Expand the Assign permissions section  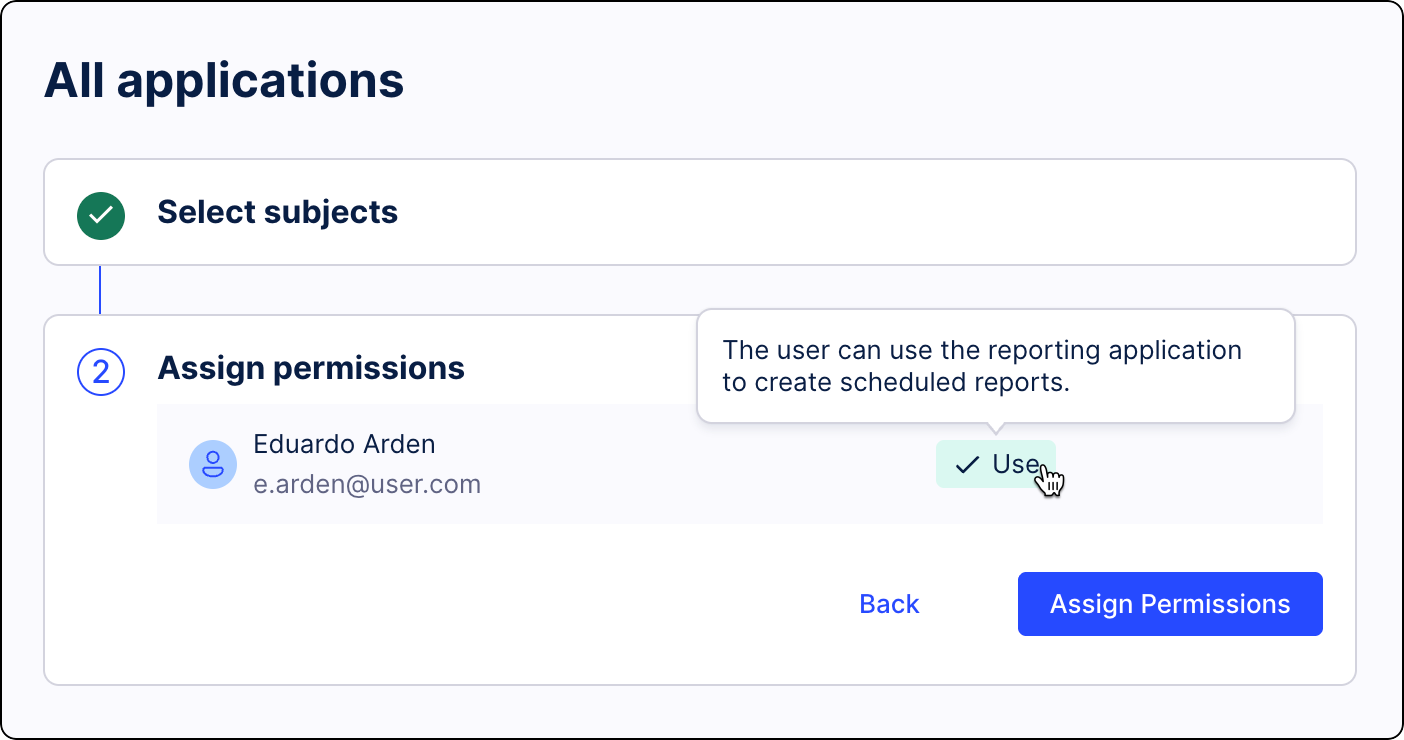point(310,368)
